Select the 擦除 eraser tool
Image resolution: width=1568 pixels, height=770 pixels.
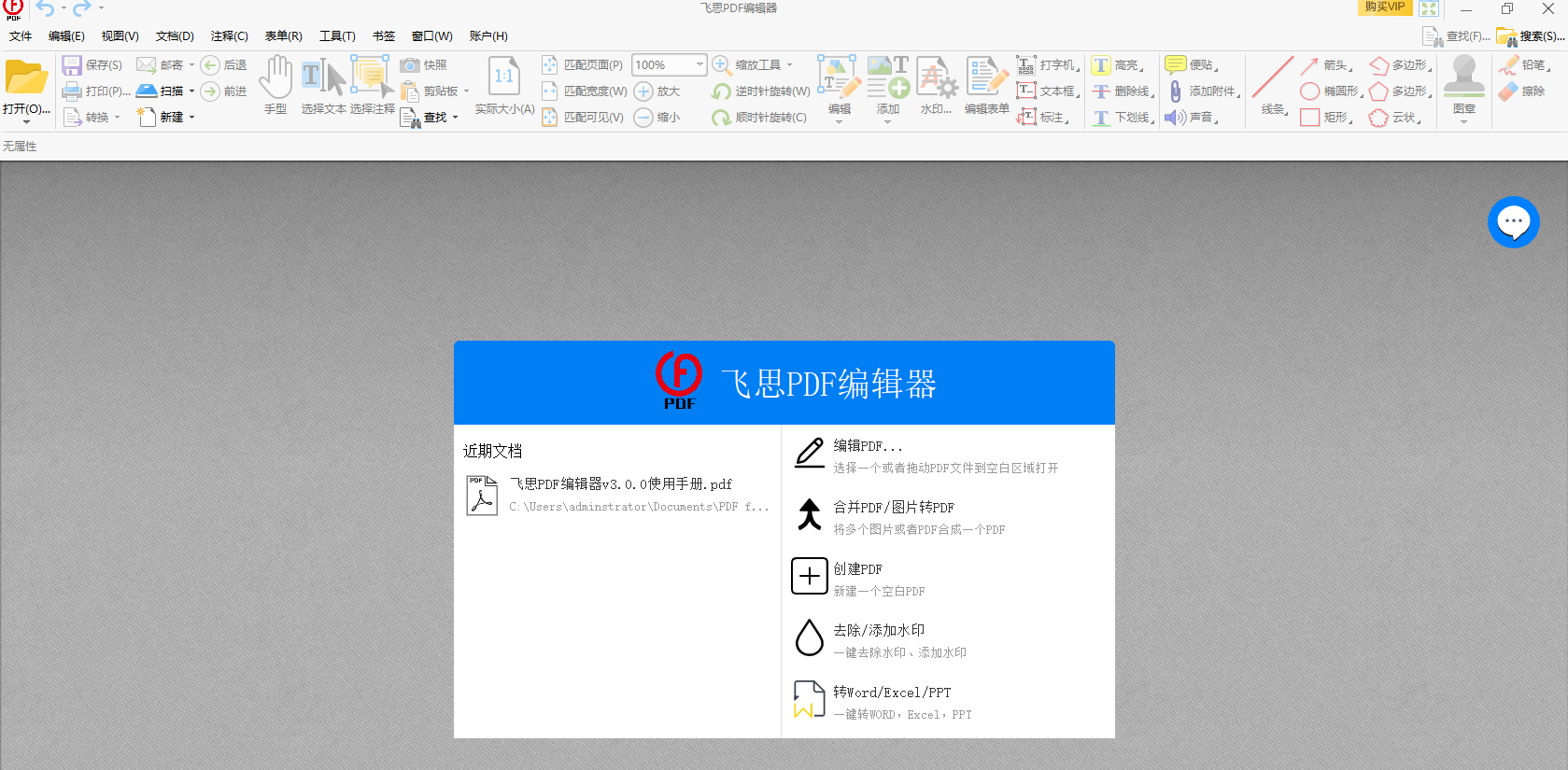[1521, 91]
